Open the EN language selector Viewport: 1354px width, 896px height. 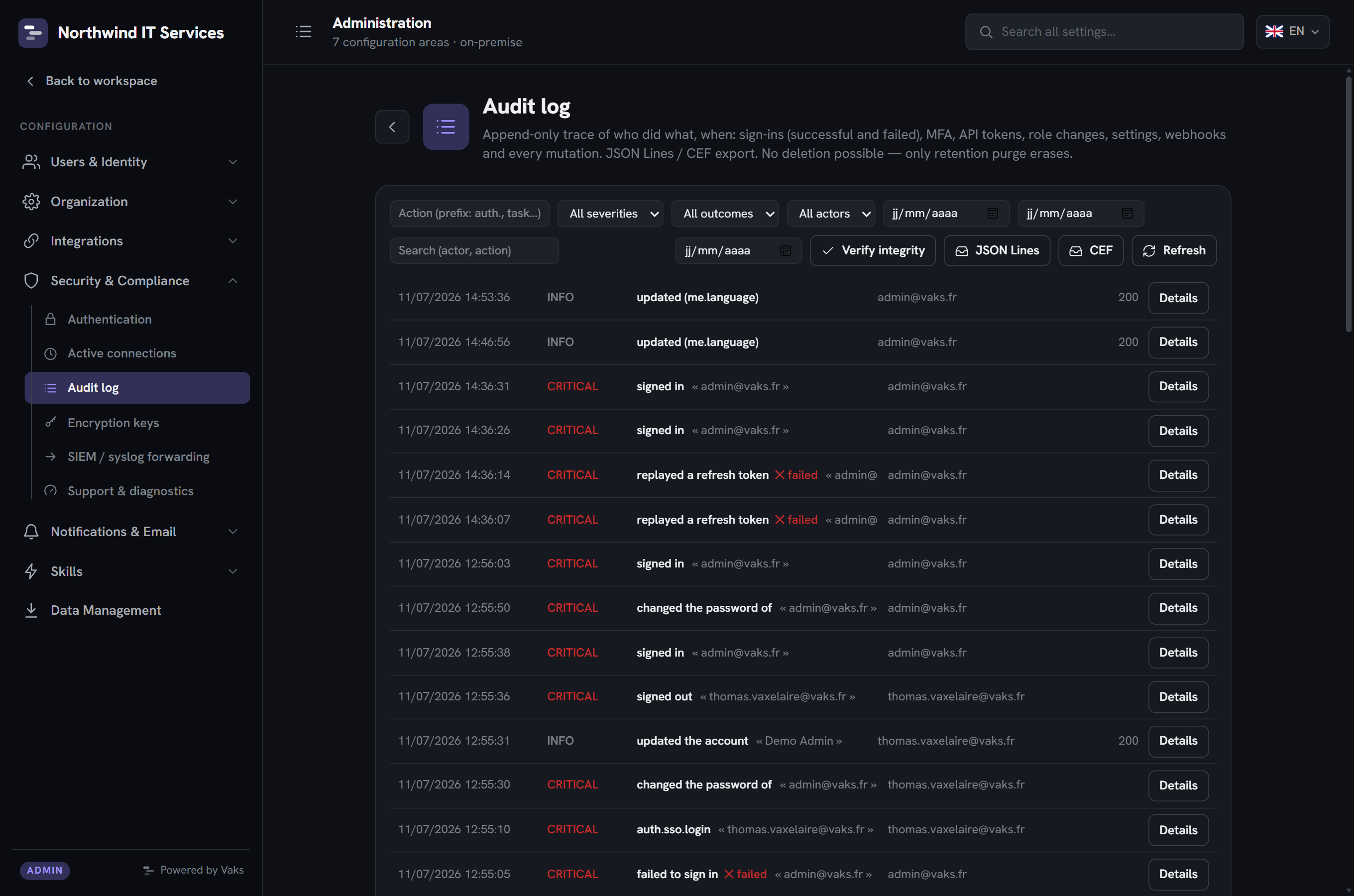pos(1292,31)
